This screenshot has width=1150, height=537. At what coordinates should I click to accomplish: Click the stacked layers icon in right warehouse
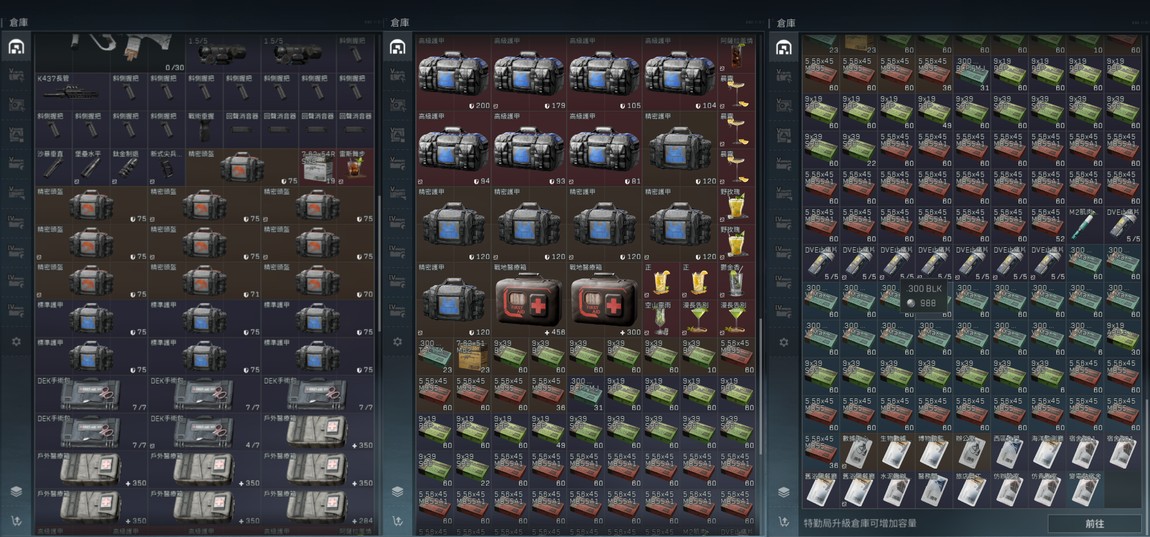(784, 492)
